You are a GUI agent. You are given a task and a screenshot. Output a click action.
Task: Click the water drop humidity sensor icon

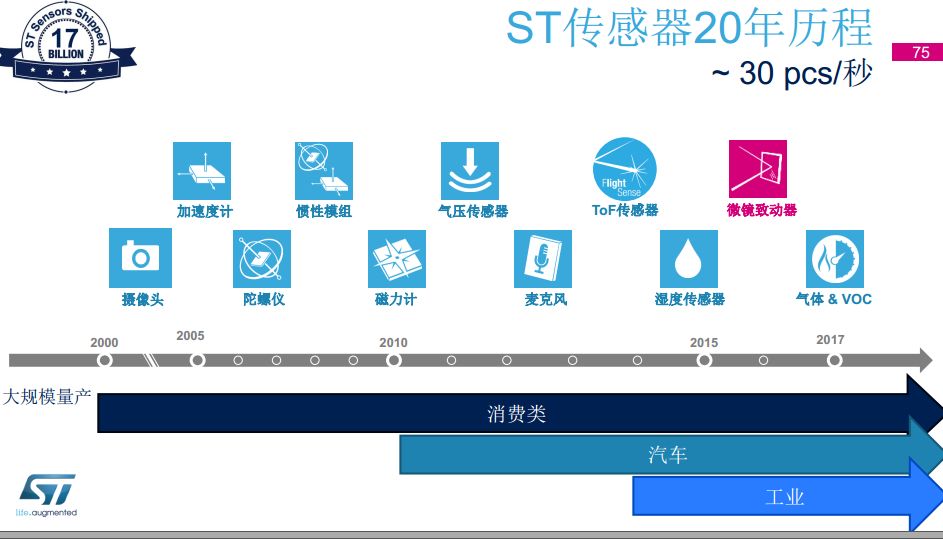click(x=689, y=259)
